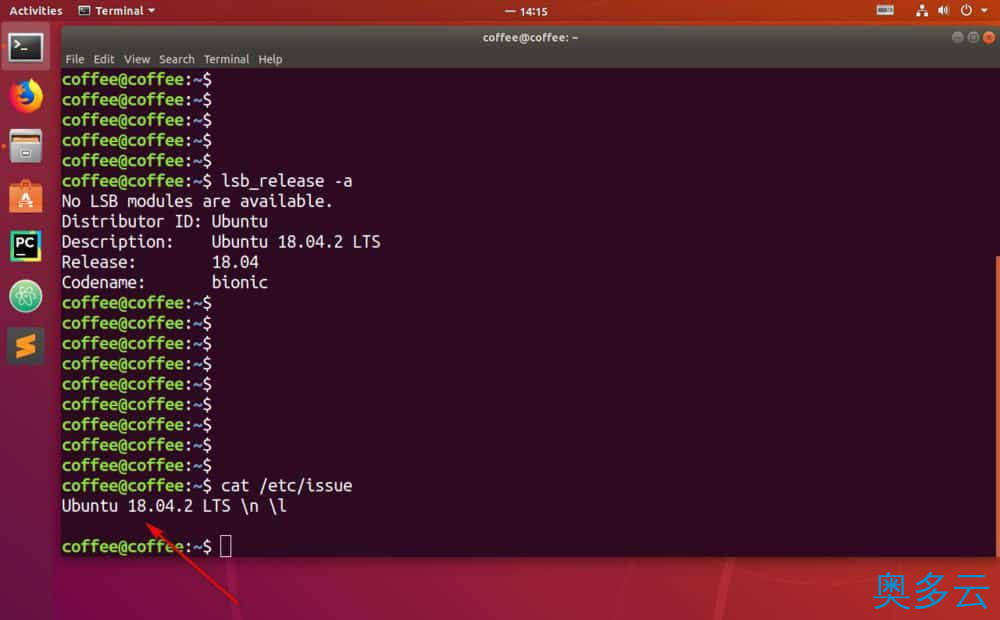Open the Files manager from the dock
The image size is (1000, 620).
pos(26,146)
